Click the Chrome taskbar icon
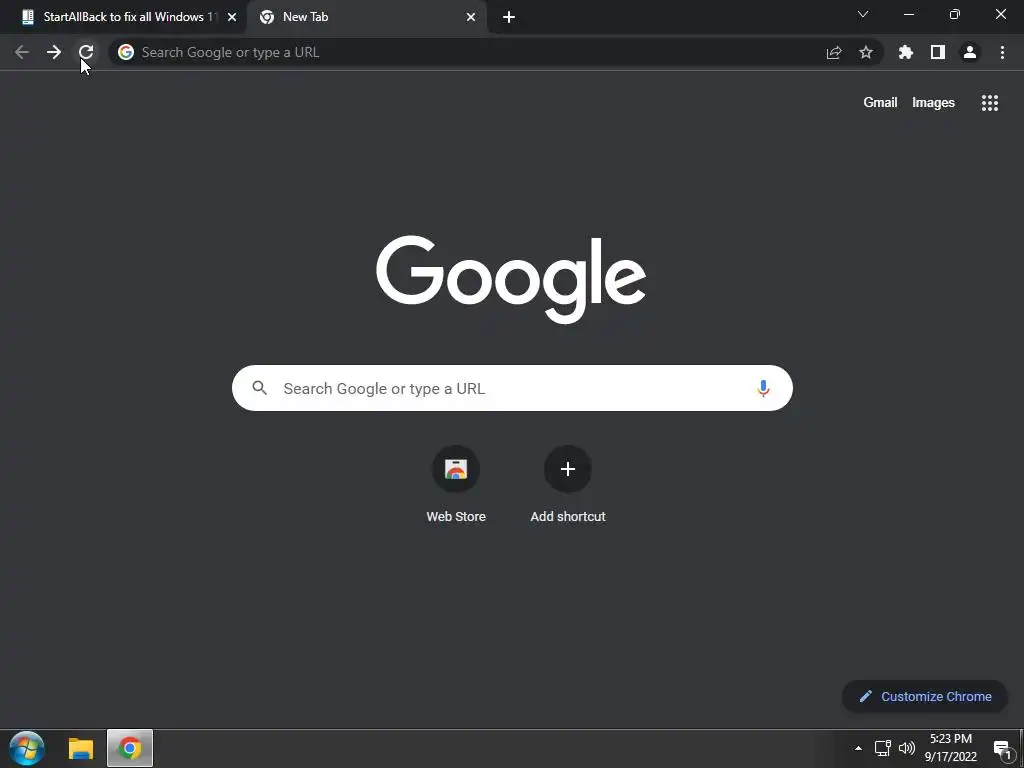Image resolution: width=1024 pixels, height=768 pixels. pos(130,748)
